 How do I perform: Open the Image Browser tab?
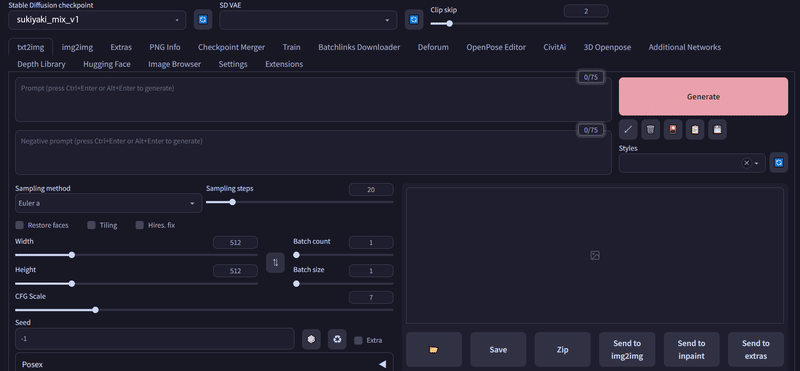[x=174, y=64]
